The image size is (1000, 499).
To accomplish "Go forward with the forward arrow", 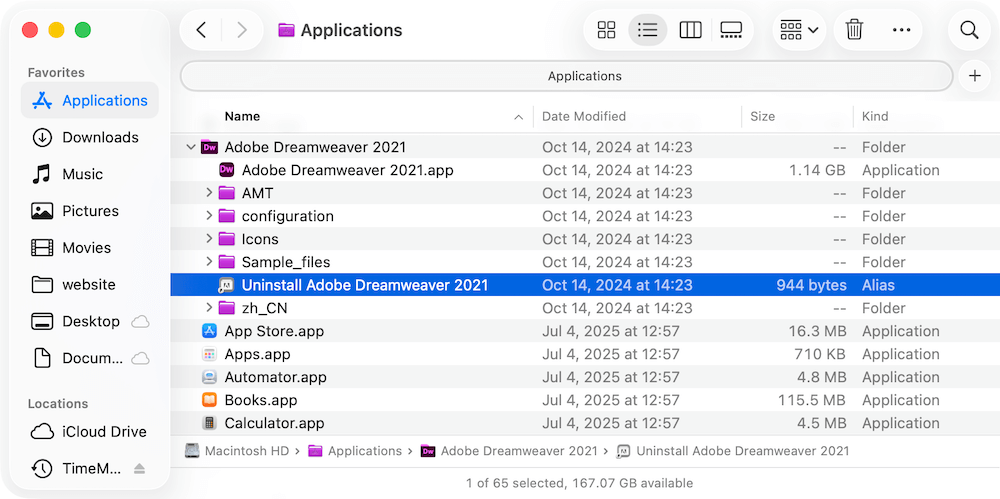I will [242, 30].
